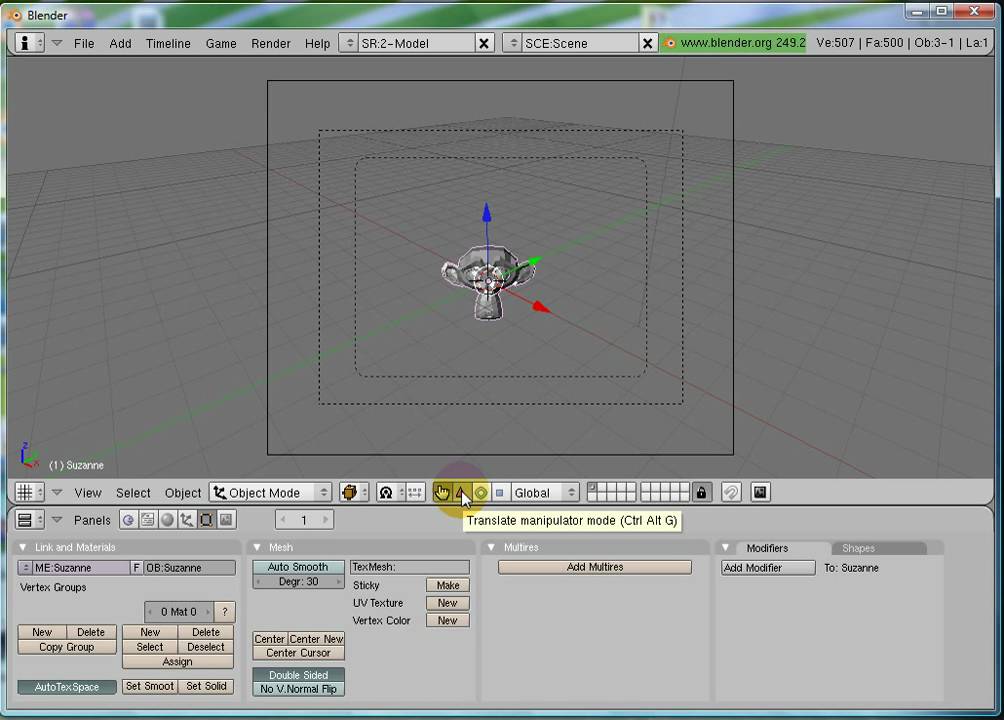Open the SCE:Scene selector arrows
The width and height of the screenshot is (1004, 720).
(x=513, y=43)
